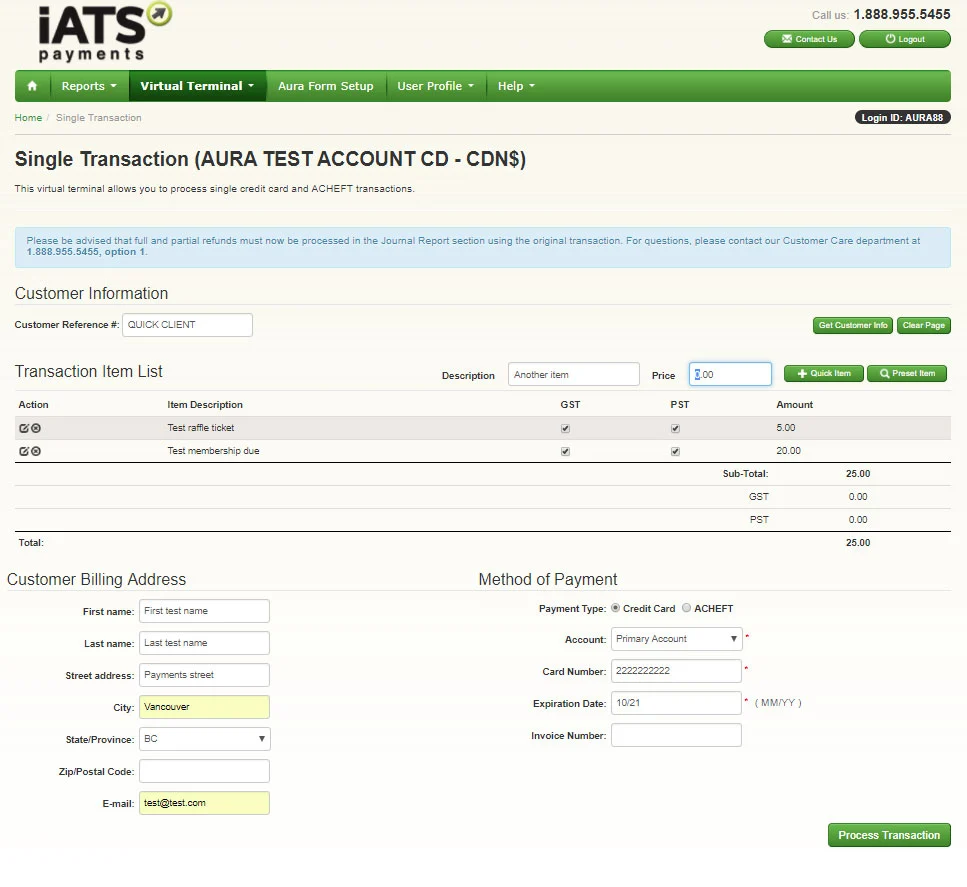Click the Total amount 25.00 value
This screenshot has height=887, width=967.
pyautogui.click(x=858, y=543)
